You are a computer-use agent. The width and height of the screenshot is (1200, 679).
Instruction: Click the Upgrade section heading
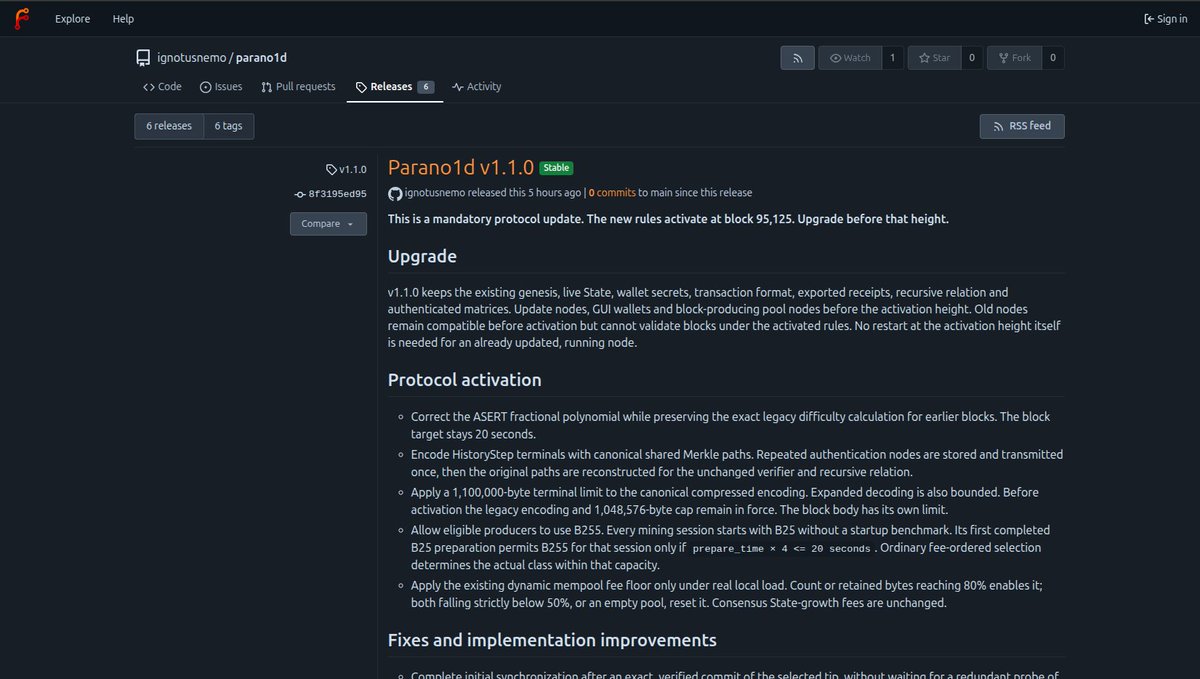tap(422, 256)
